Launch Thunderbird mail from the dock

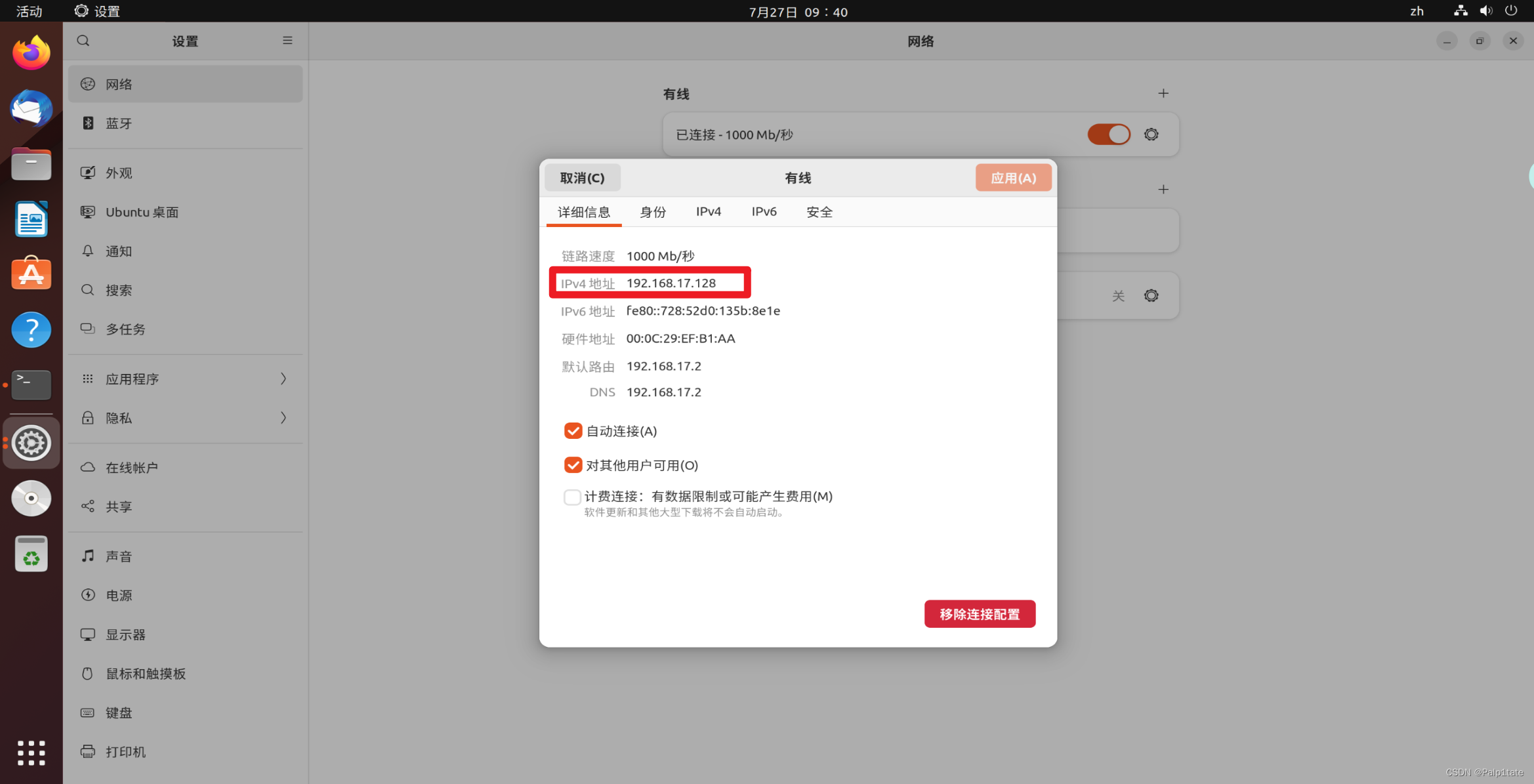click(31, 108)
